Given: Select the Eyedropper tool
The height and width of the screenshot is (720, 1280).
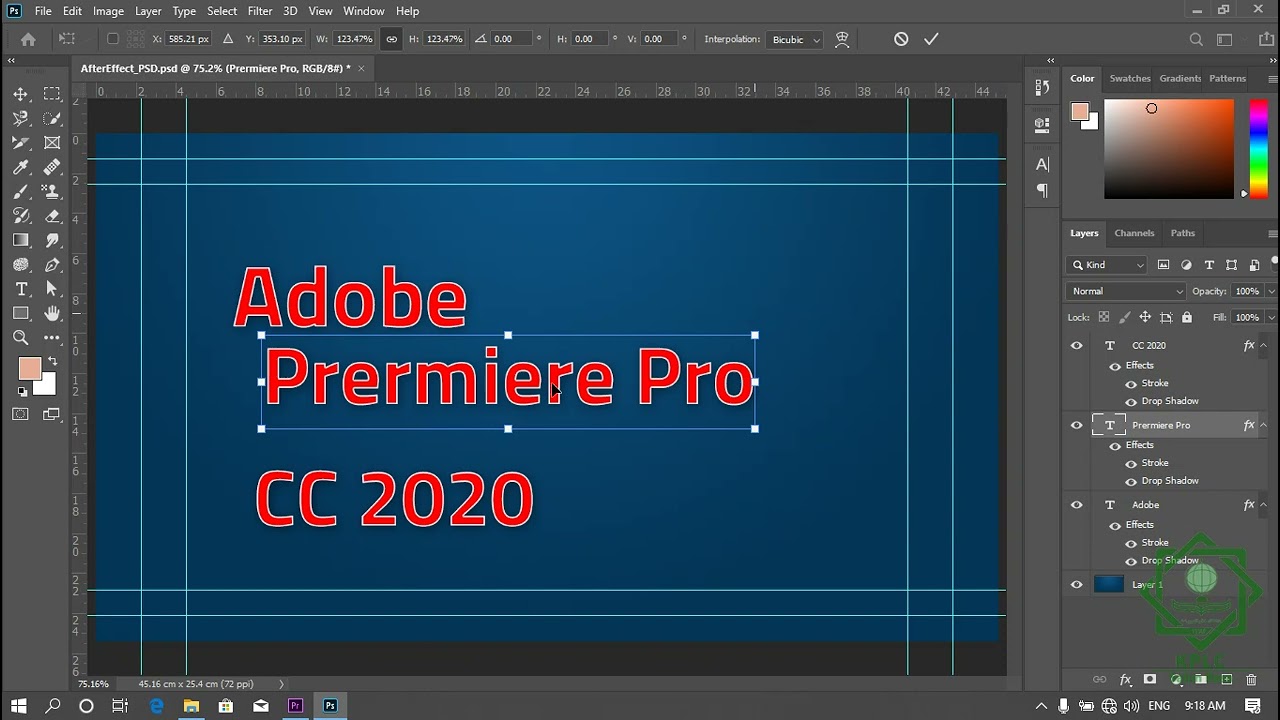Looking at the screenshot, I should pyautogui.click(x=20, y=167).
